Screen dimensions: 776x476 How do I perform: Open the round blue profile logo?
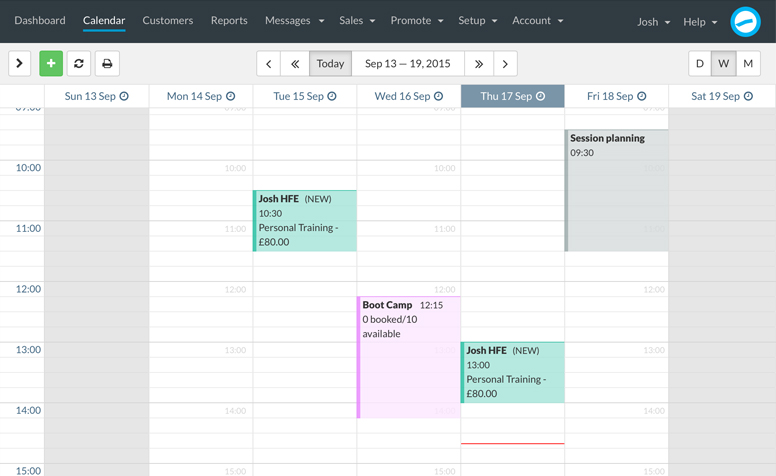point(745,21)
